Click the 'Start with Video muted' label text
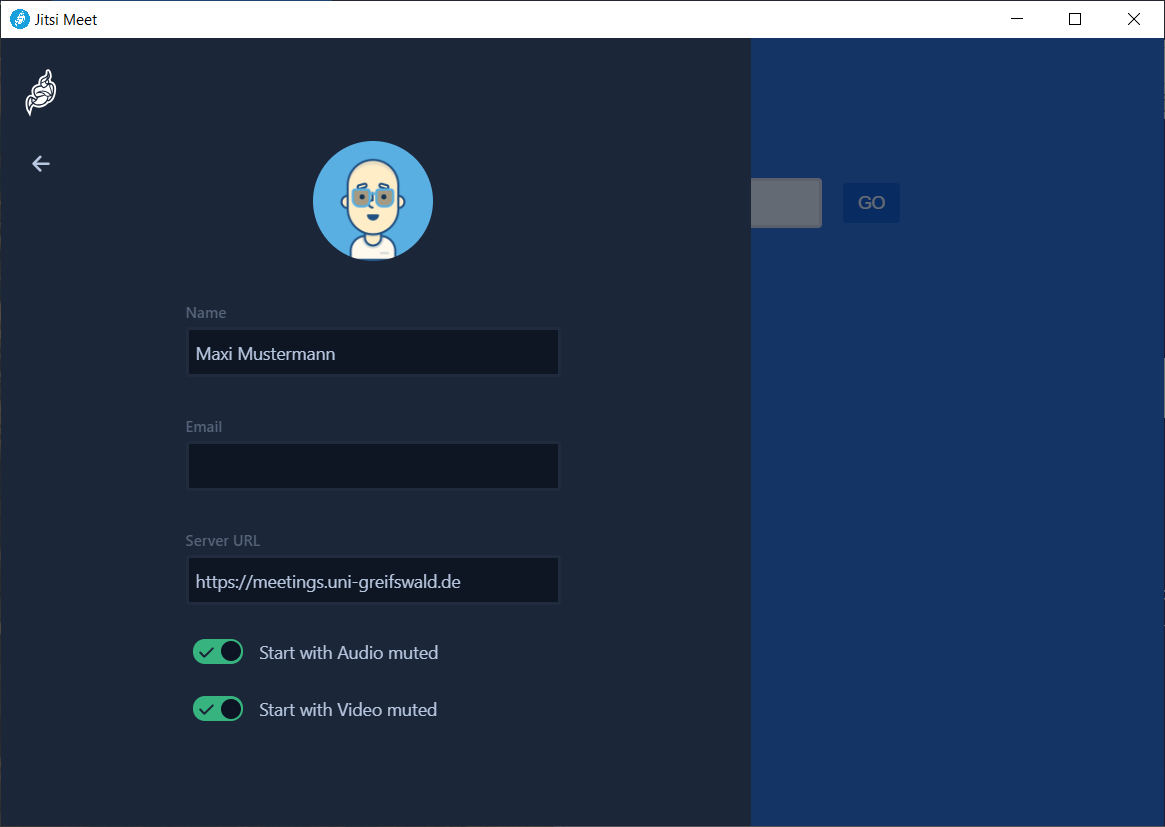The height and width of the screenshot is (827, 1165). click(348, 710)
